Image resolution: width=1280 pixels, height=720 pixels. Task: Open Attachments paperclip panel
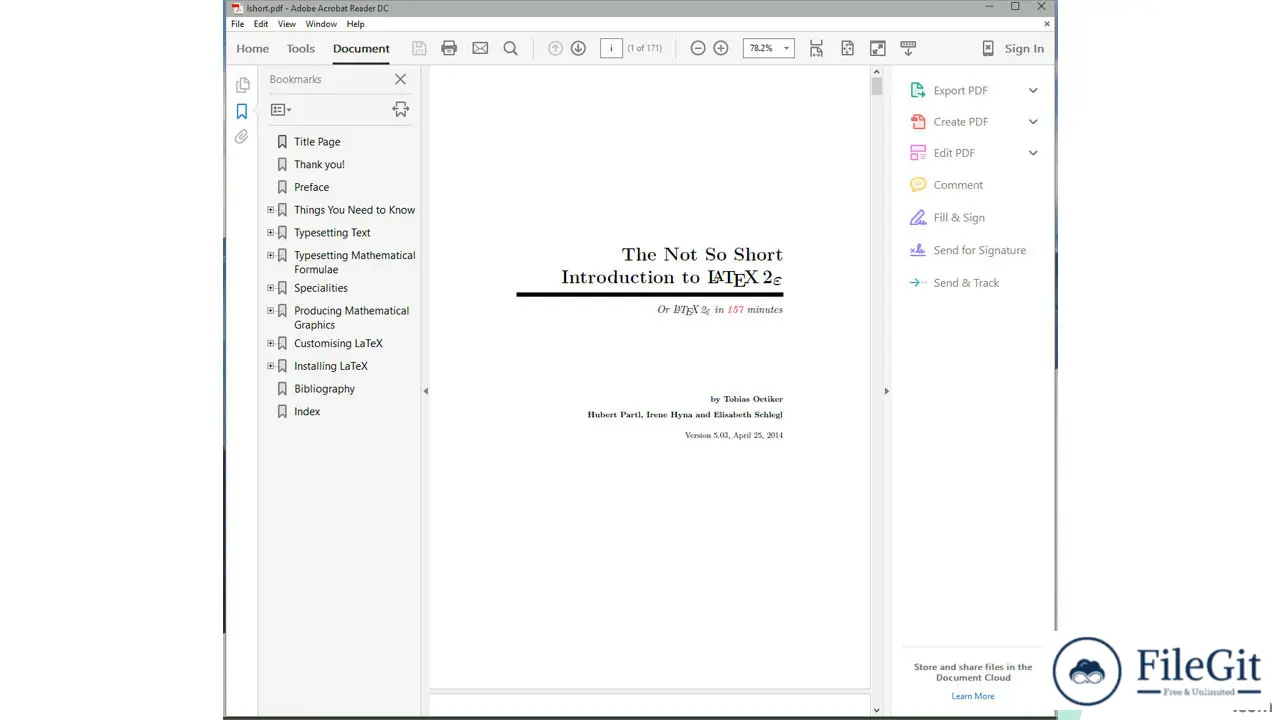(x=242, y=137)
